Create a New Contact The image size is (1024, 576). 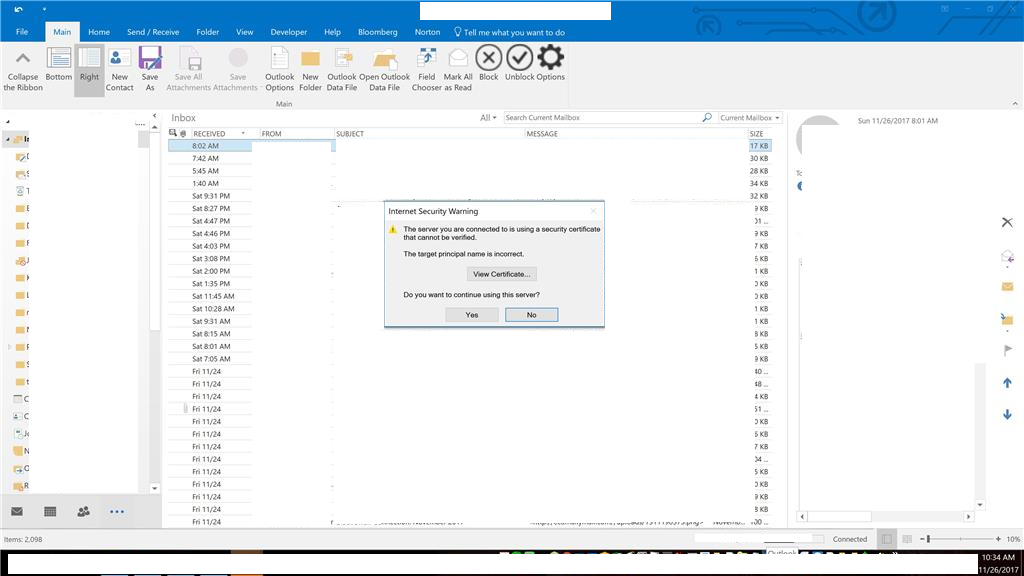(x=120, y=69)
